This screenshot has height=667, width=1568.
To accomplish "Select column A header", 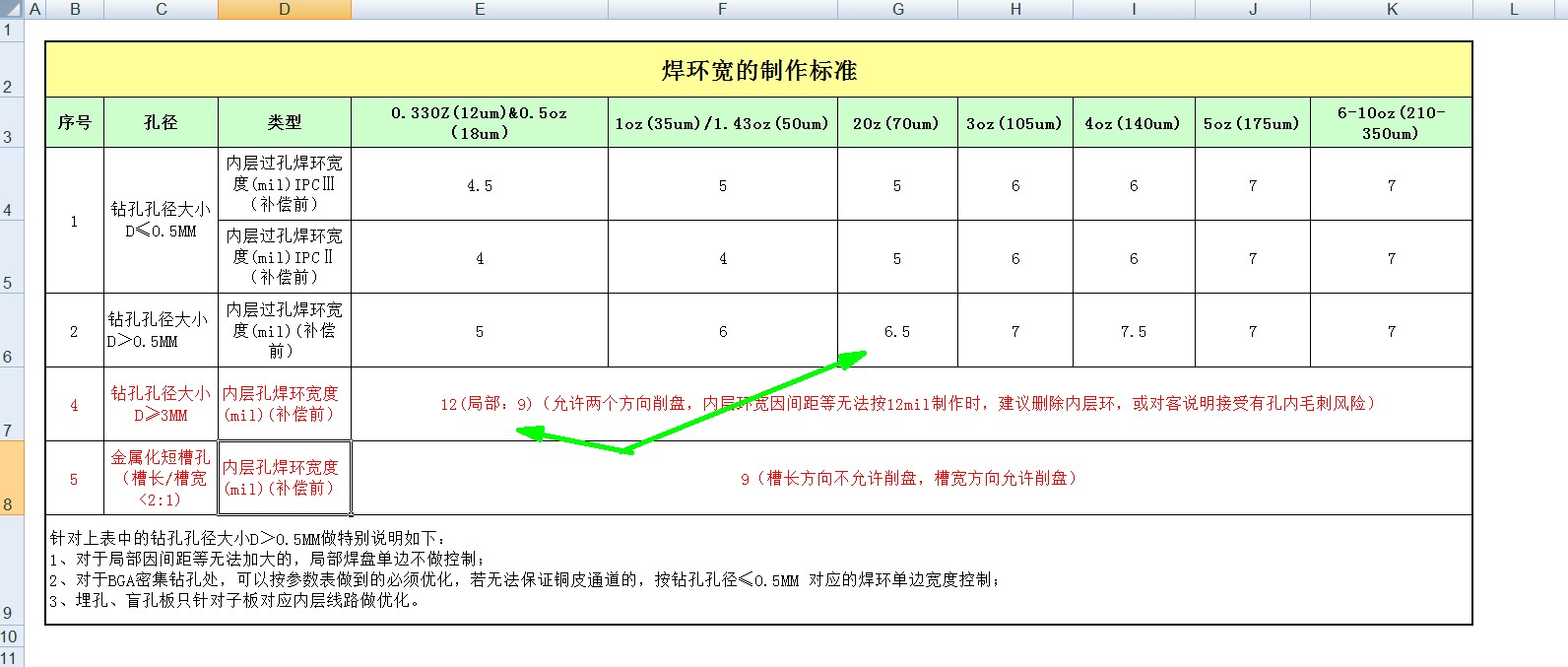I will pos(35,9).
